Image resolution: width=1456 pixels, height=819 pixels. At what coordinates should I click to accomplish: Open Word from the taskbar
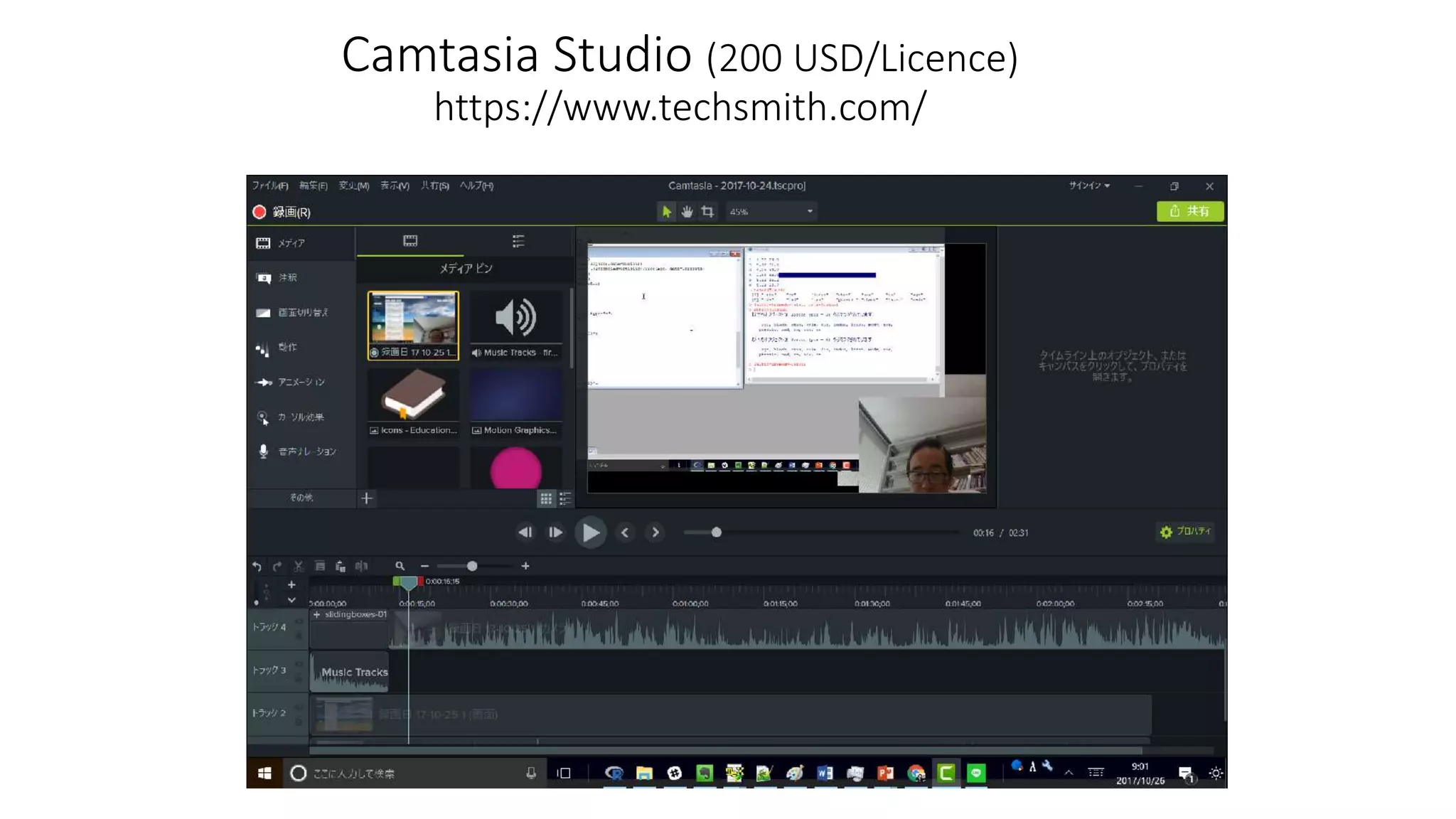click(825, 773)
